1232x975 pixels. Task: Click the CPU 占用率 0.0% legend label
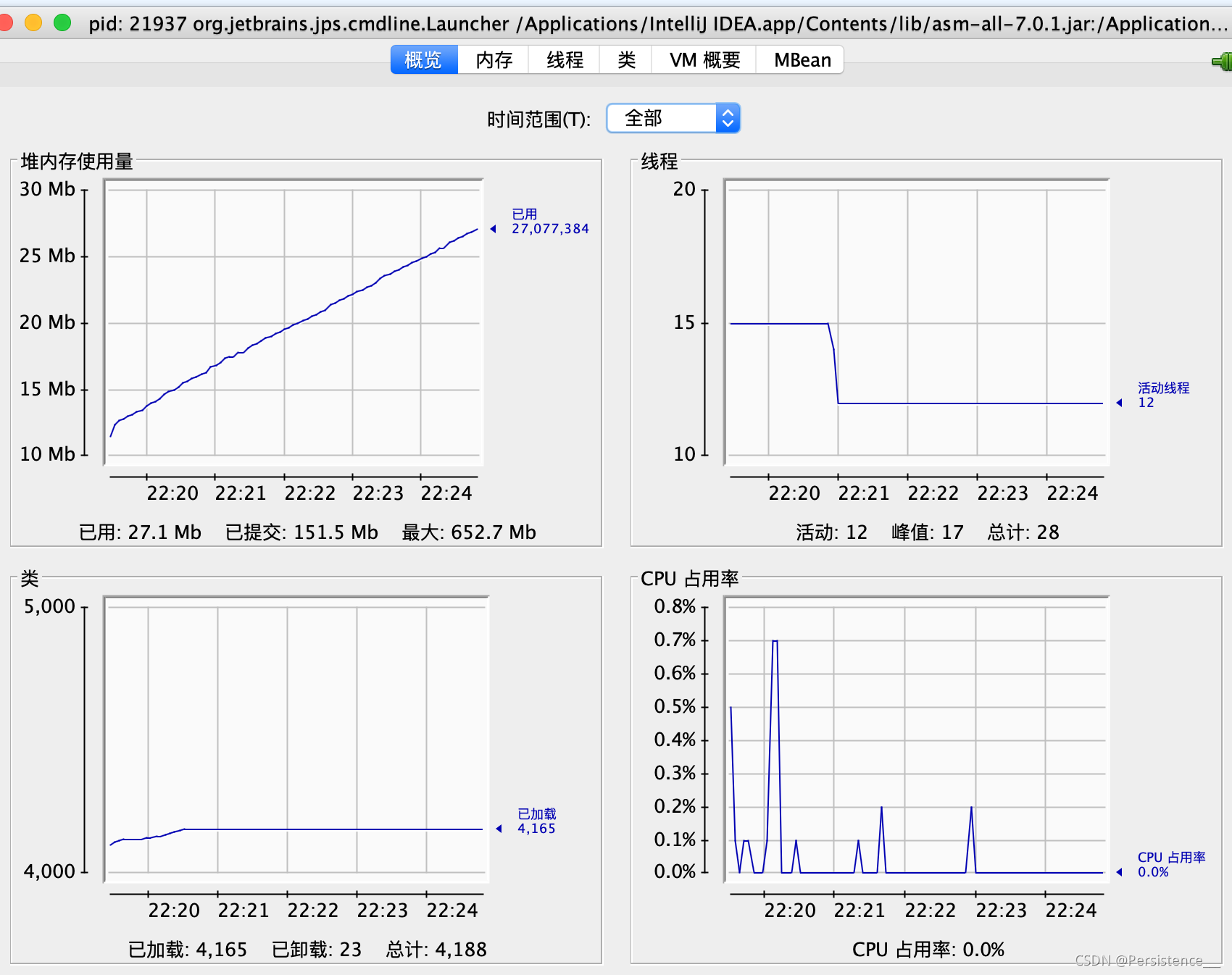[x=1171, y=865]
